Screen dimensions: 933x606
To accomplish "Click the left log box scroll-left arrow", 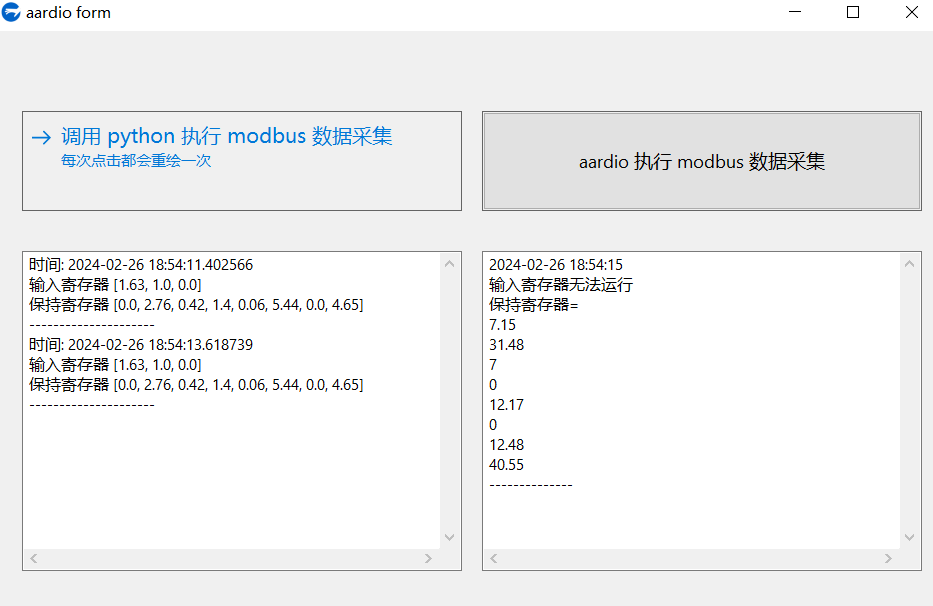I will pos(34,558).
